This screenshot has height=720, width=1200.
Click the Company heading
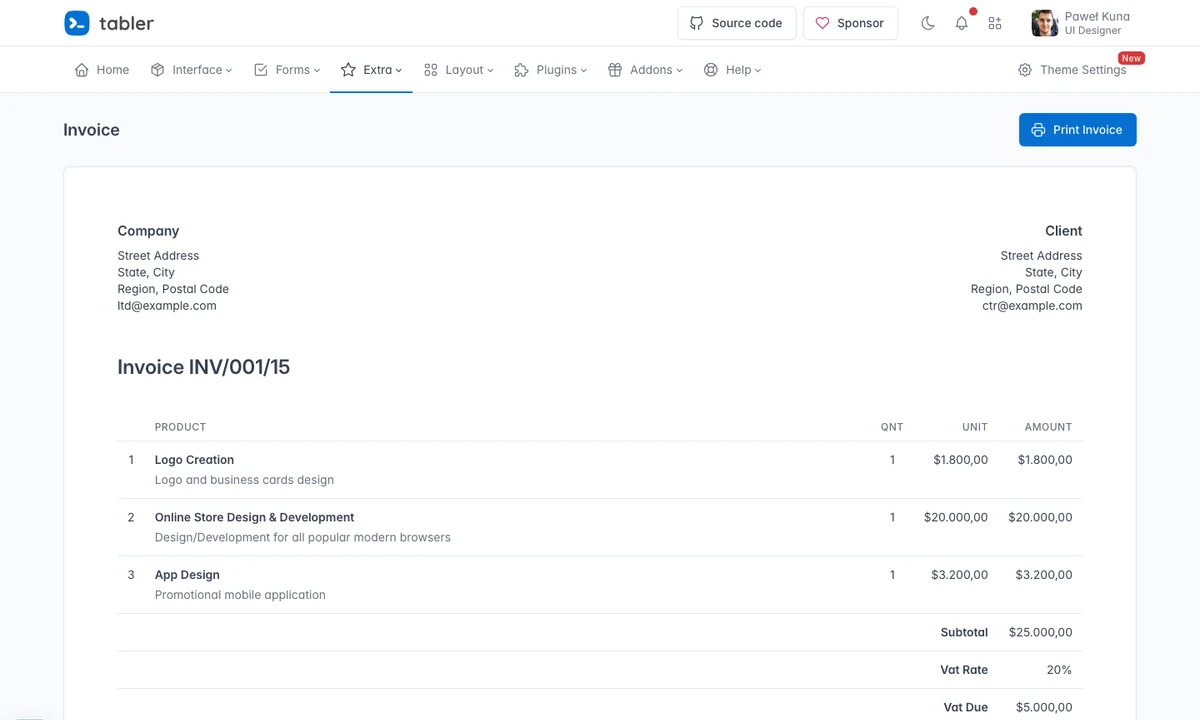click(148, 231)
